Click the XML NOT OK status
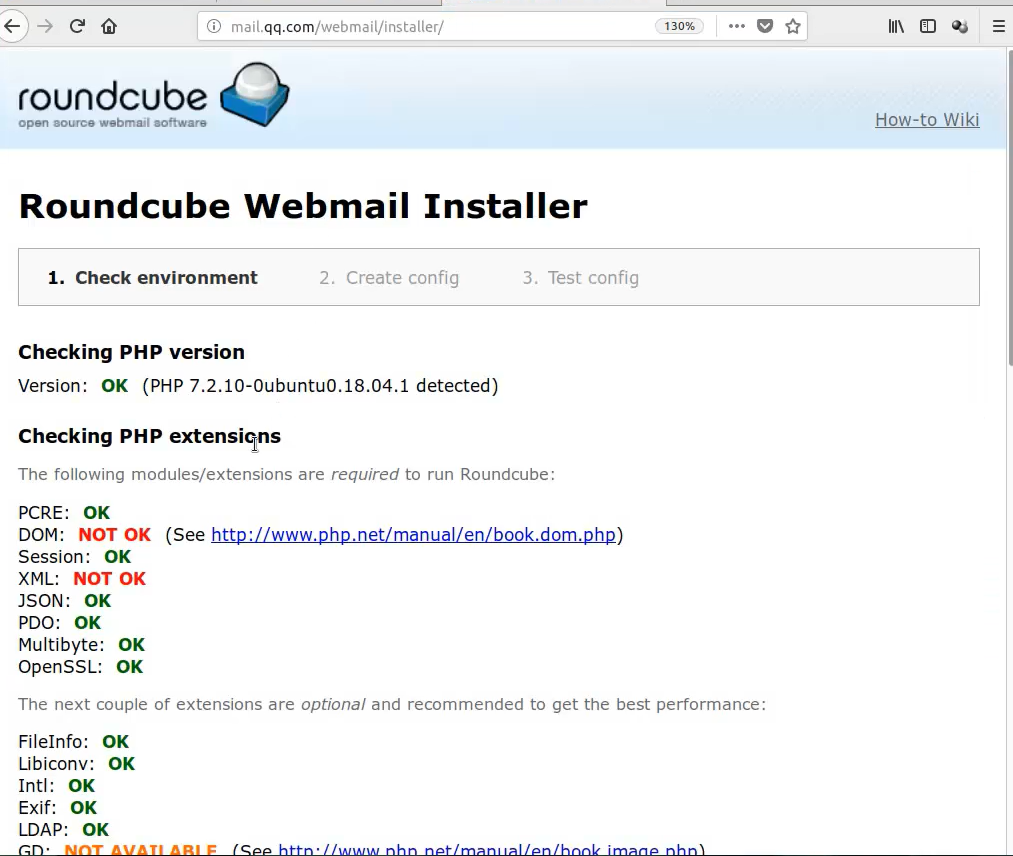This screenshot has height=856, width=1013. 109,579
